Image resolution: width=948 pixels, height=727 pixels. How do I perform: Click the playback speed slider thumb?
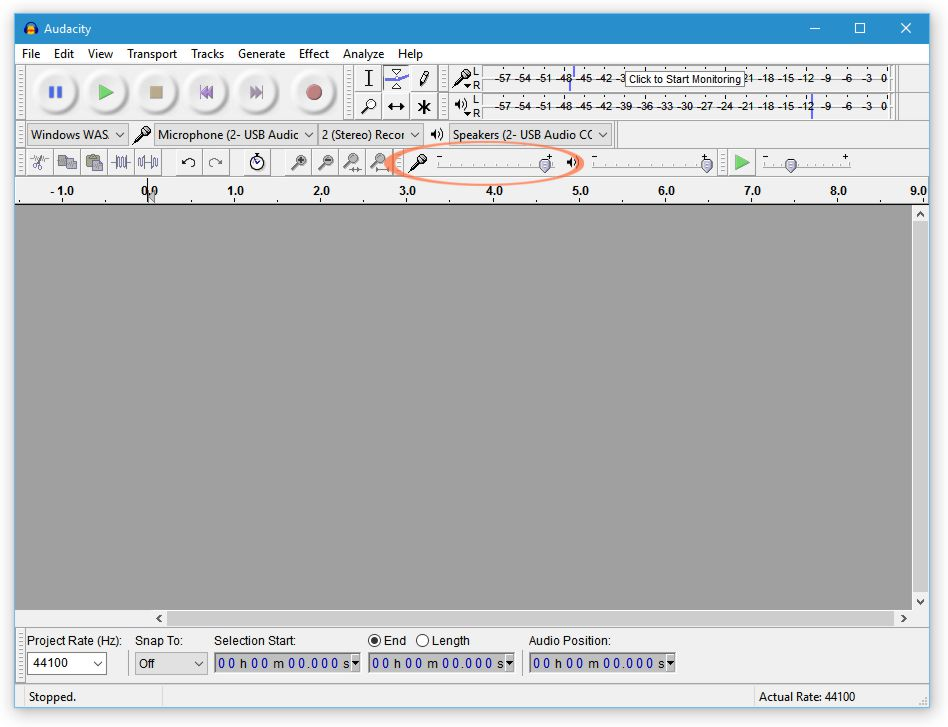coord(790,165)
